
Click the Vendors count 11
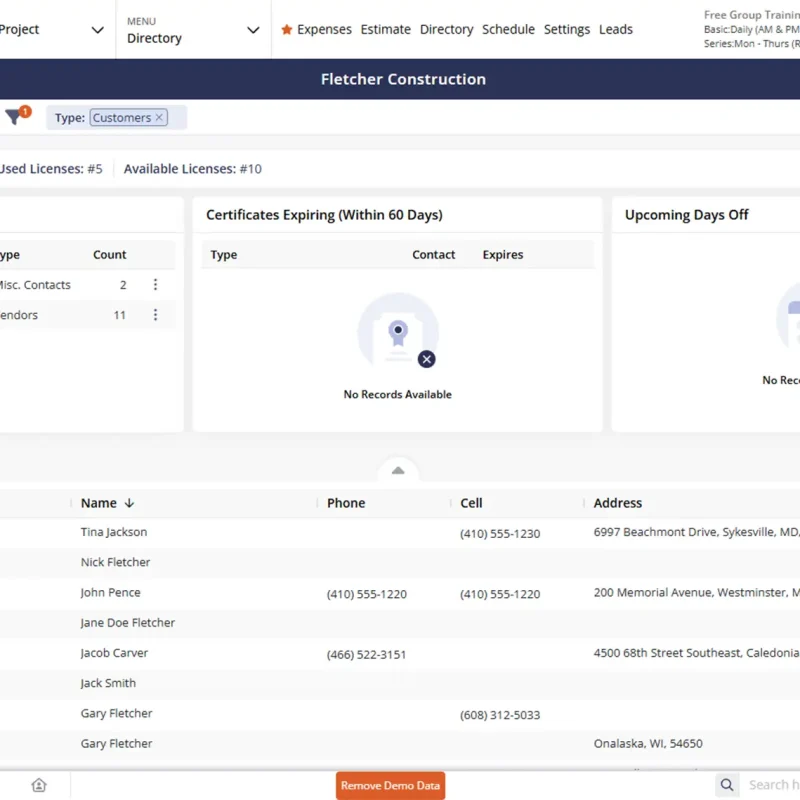119,315
